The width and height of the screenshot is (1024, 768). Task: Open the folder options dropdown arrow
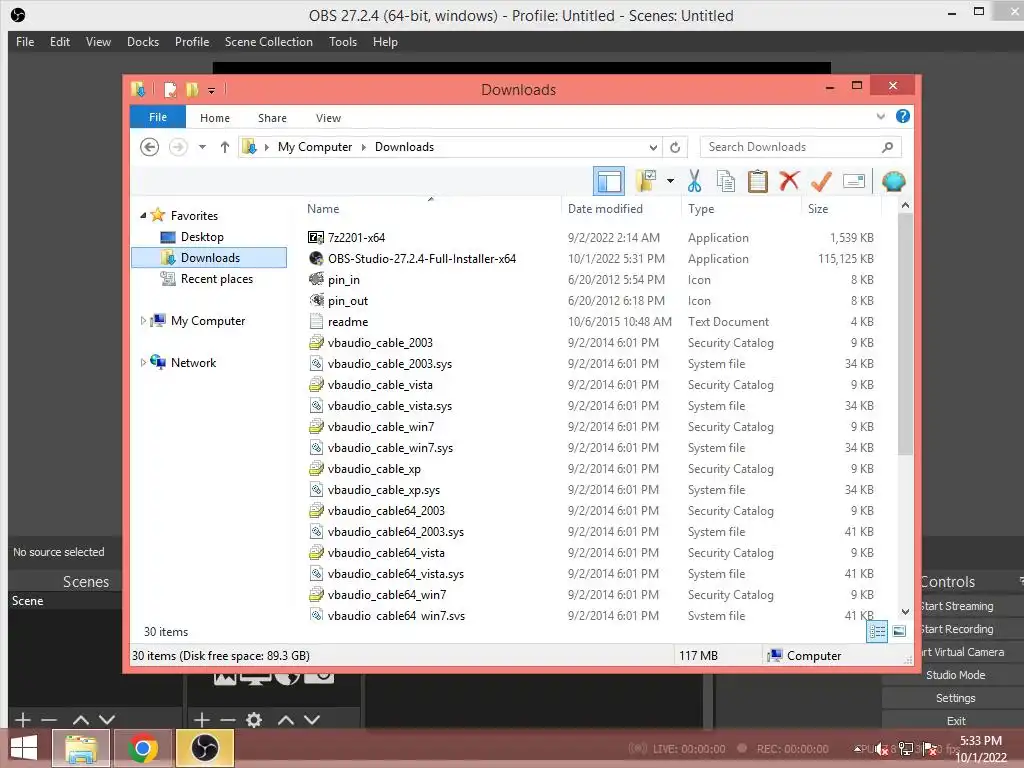coord(670,181)
